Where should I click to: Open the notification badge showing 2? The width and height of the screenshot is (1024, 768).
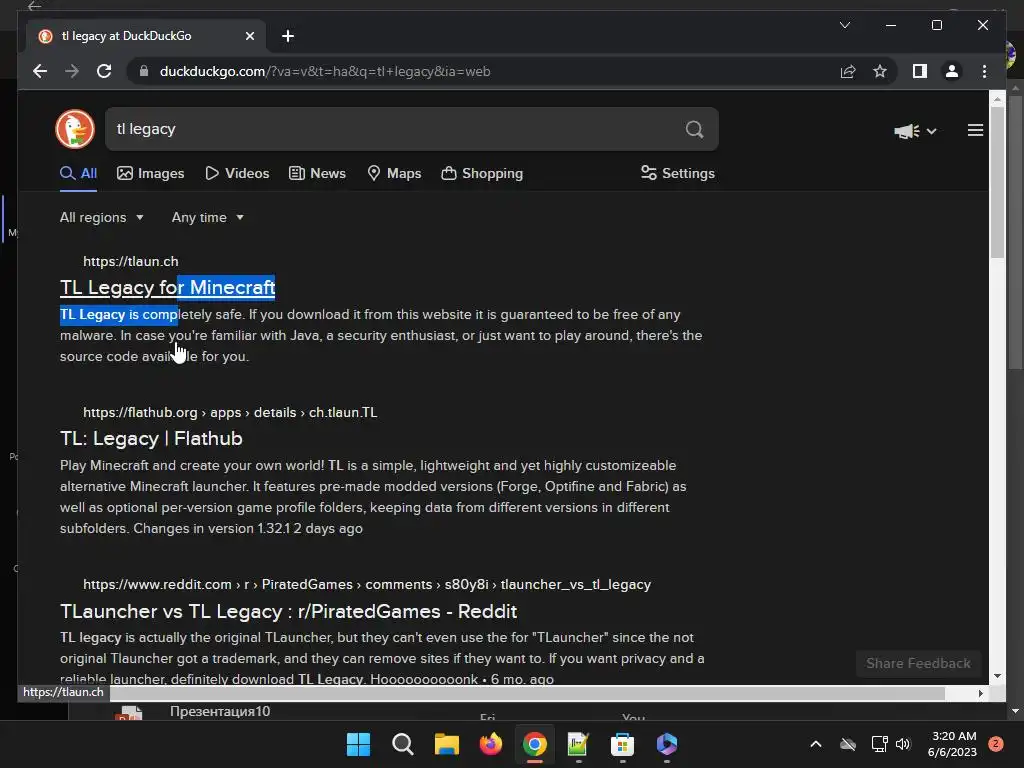pyautogui.click(x=995, y=744)
